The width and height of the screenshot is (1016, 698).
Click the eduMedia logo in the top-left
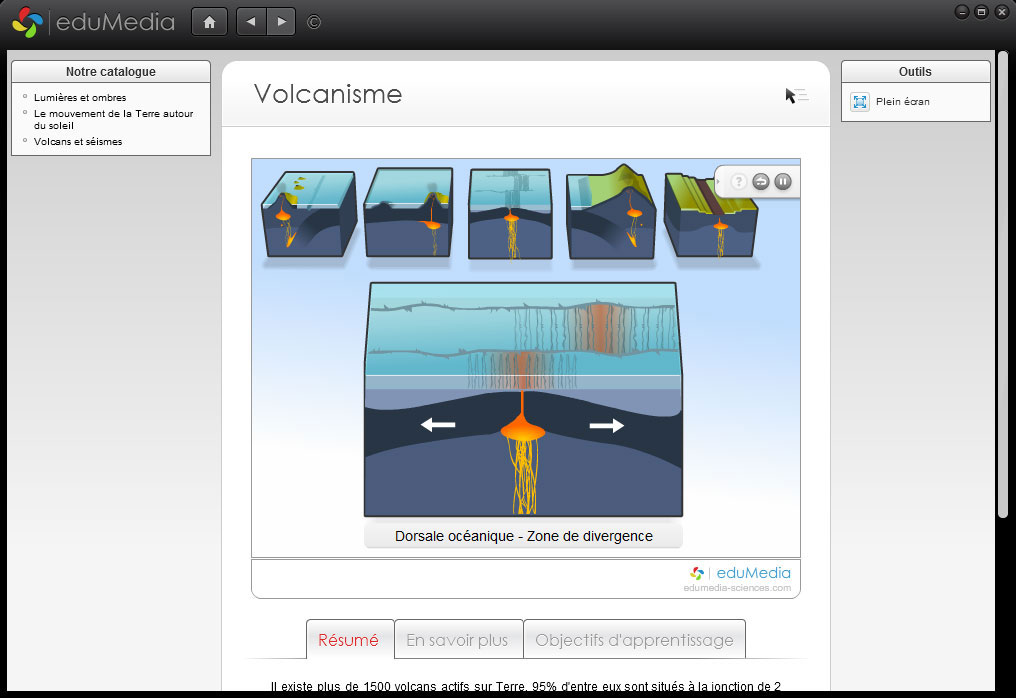click(92, 21)
